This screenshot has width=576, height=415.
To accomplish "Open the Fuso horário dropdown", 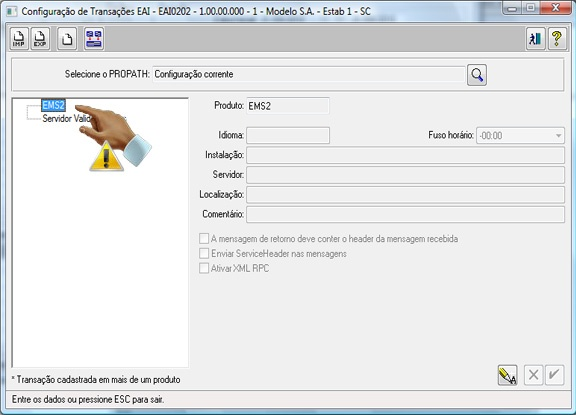I will point(520,136).
